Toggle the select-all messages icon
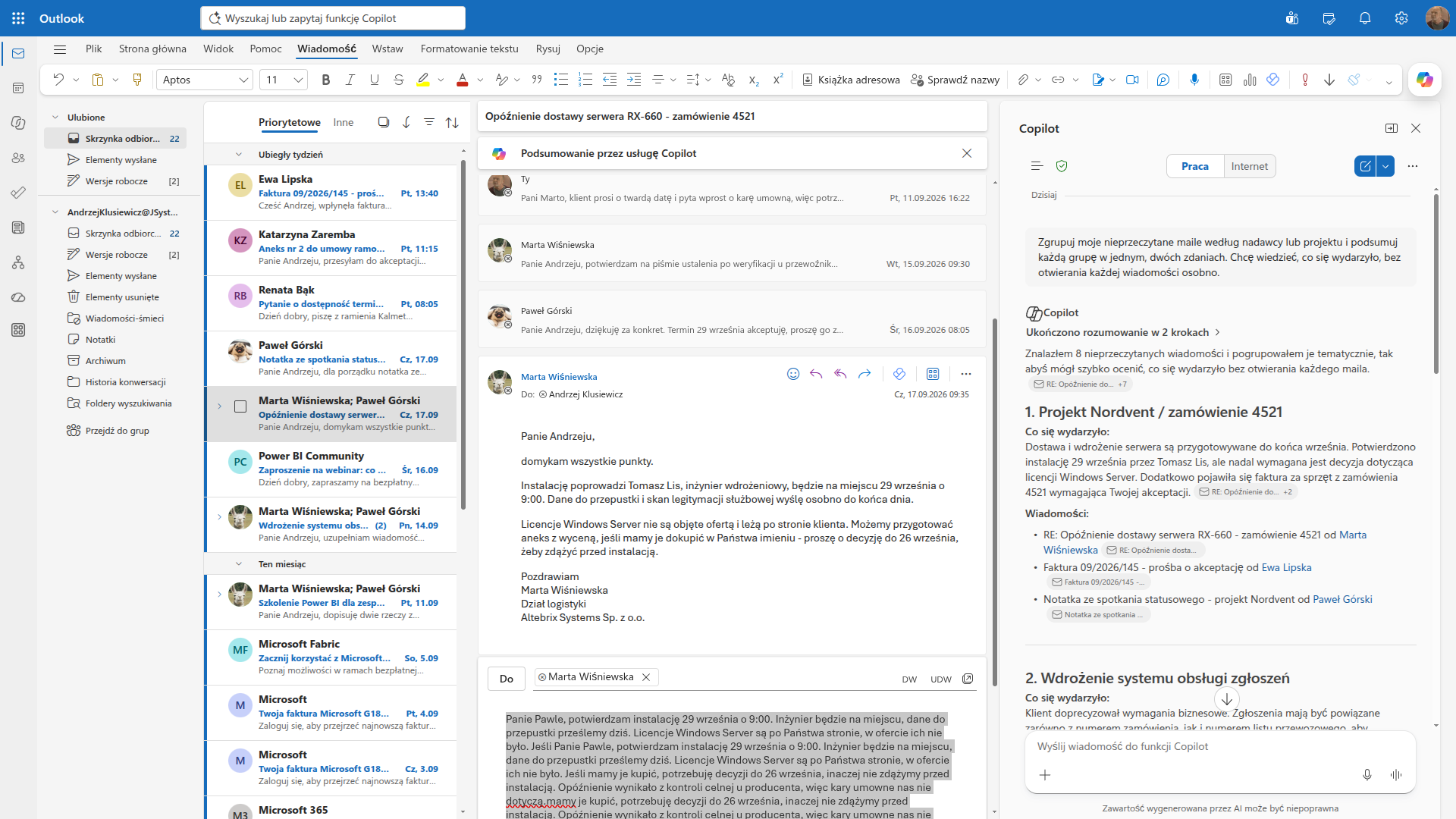This screenshot has width=1456, height=819. tap(384, 122)
